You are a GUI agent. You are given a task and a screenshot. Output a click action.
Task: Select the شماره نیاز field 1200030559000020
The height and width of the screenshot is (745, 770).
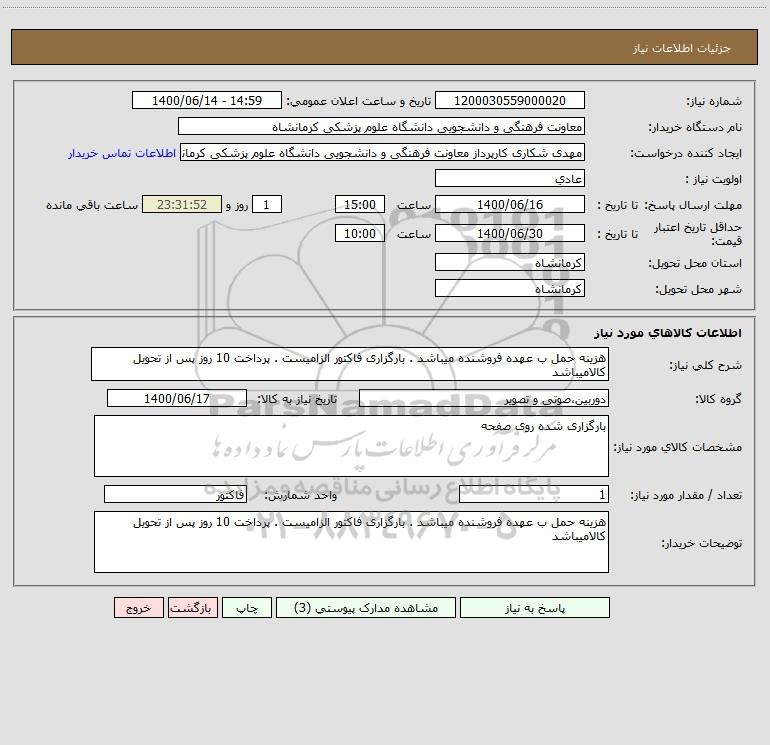click(510, 100)
